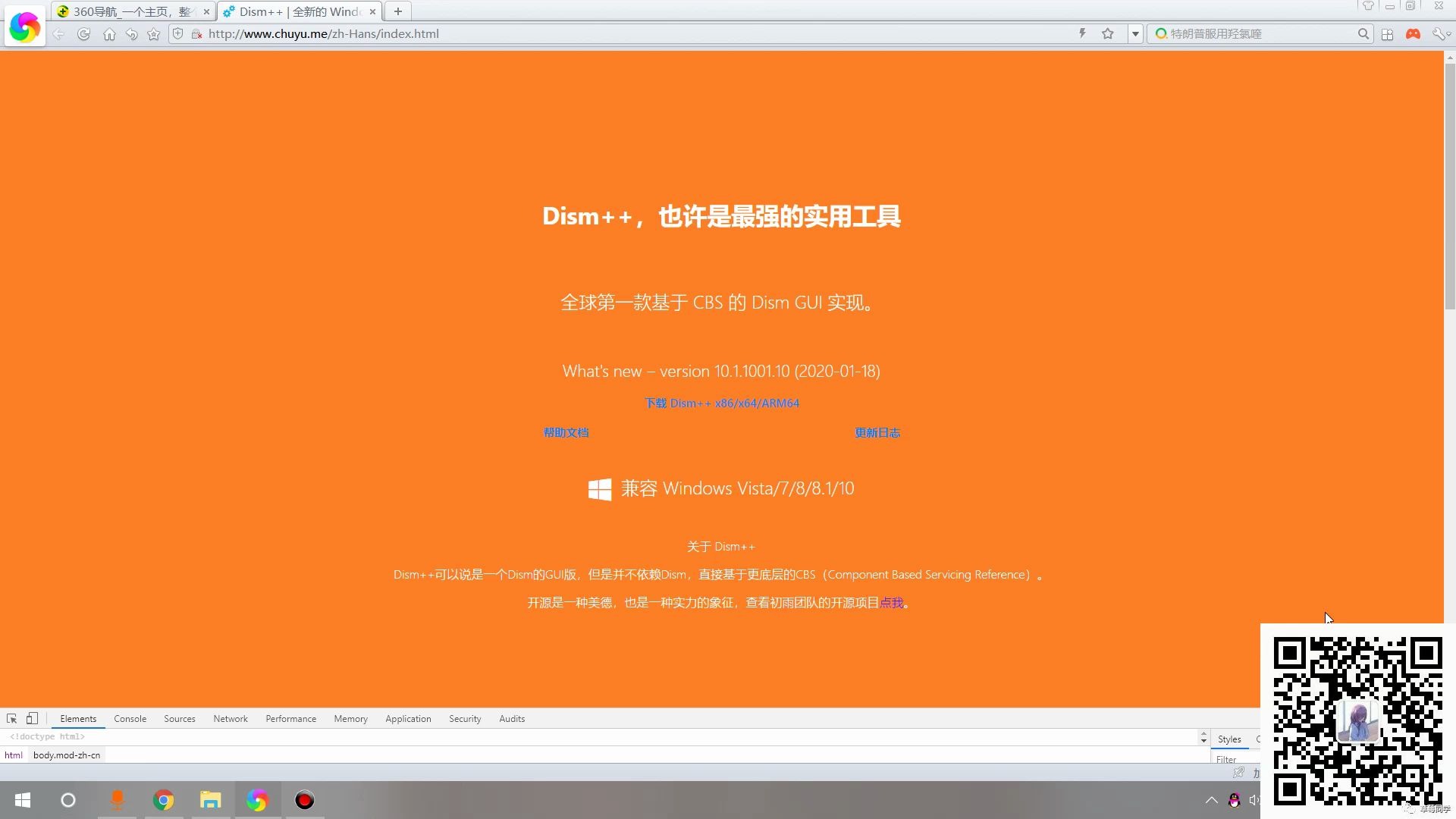This screenshot has height=819, width=1456.
Task: Select the body.mod-zh-cn breadcrumb node
Action: click(x=67, y=755)
